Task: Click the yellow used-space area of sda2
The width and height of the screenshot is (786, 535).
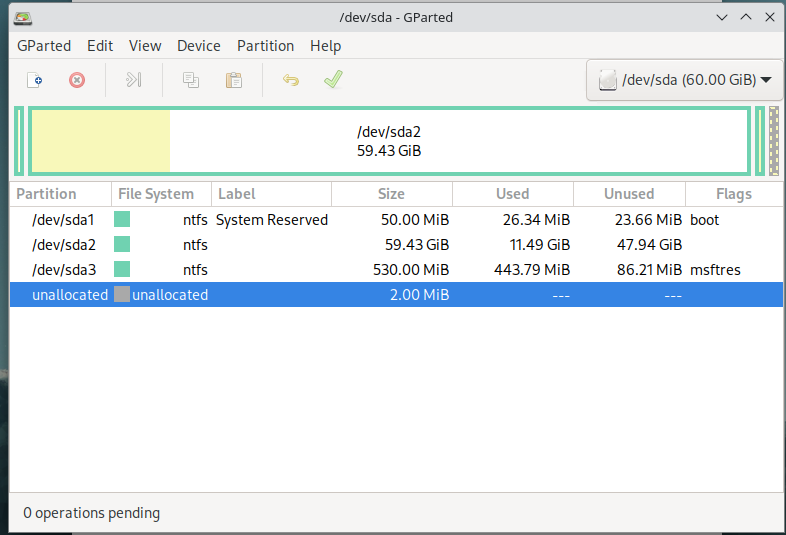Action: click(101, 141)
